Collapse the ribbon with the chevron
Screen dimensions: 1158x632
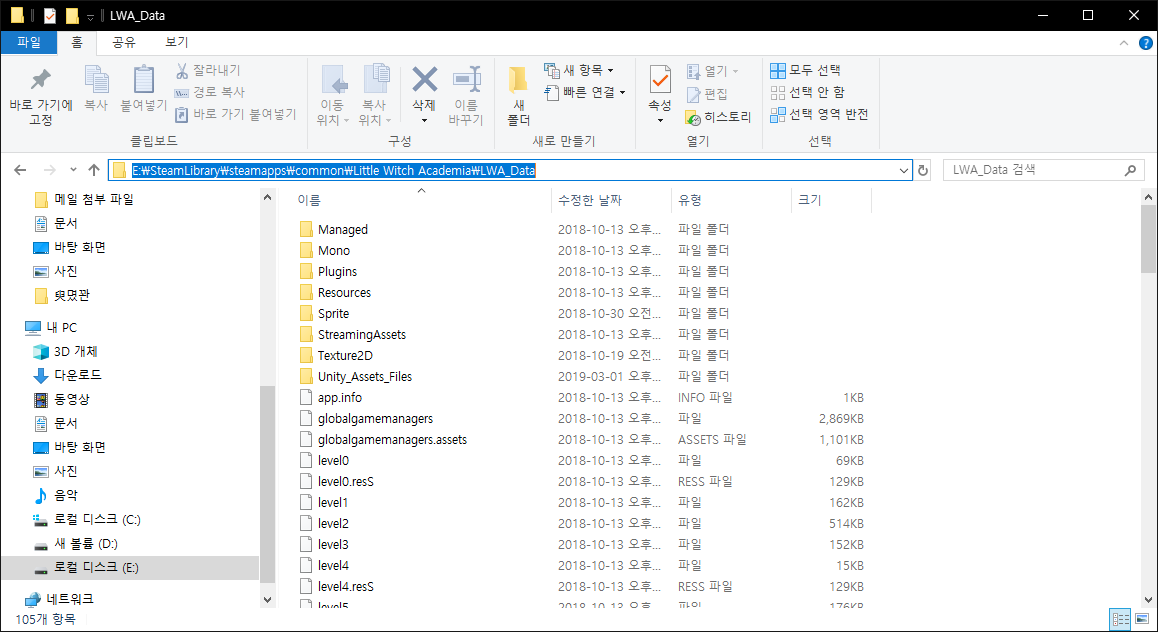[1124, 43]
